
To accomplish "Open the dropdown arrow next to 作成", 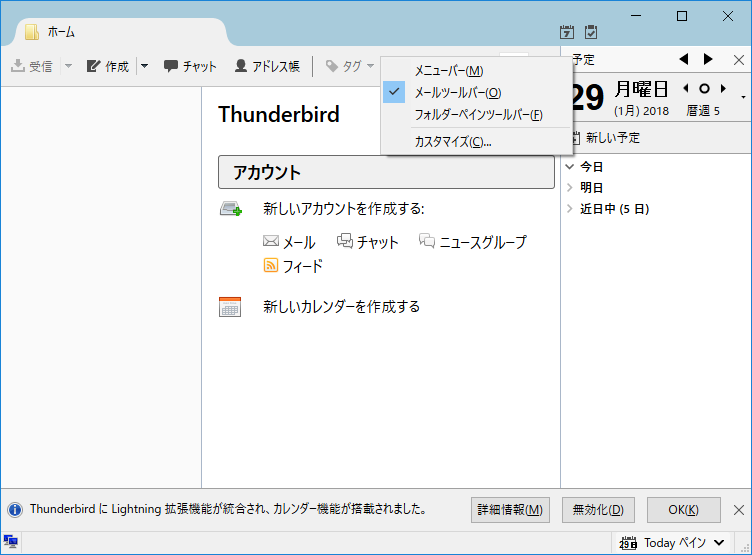I will 144,66.
